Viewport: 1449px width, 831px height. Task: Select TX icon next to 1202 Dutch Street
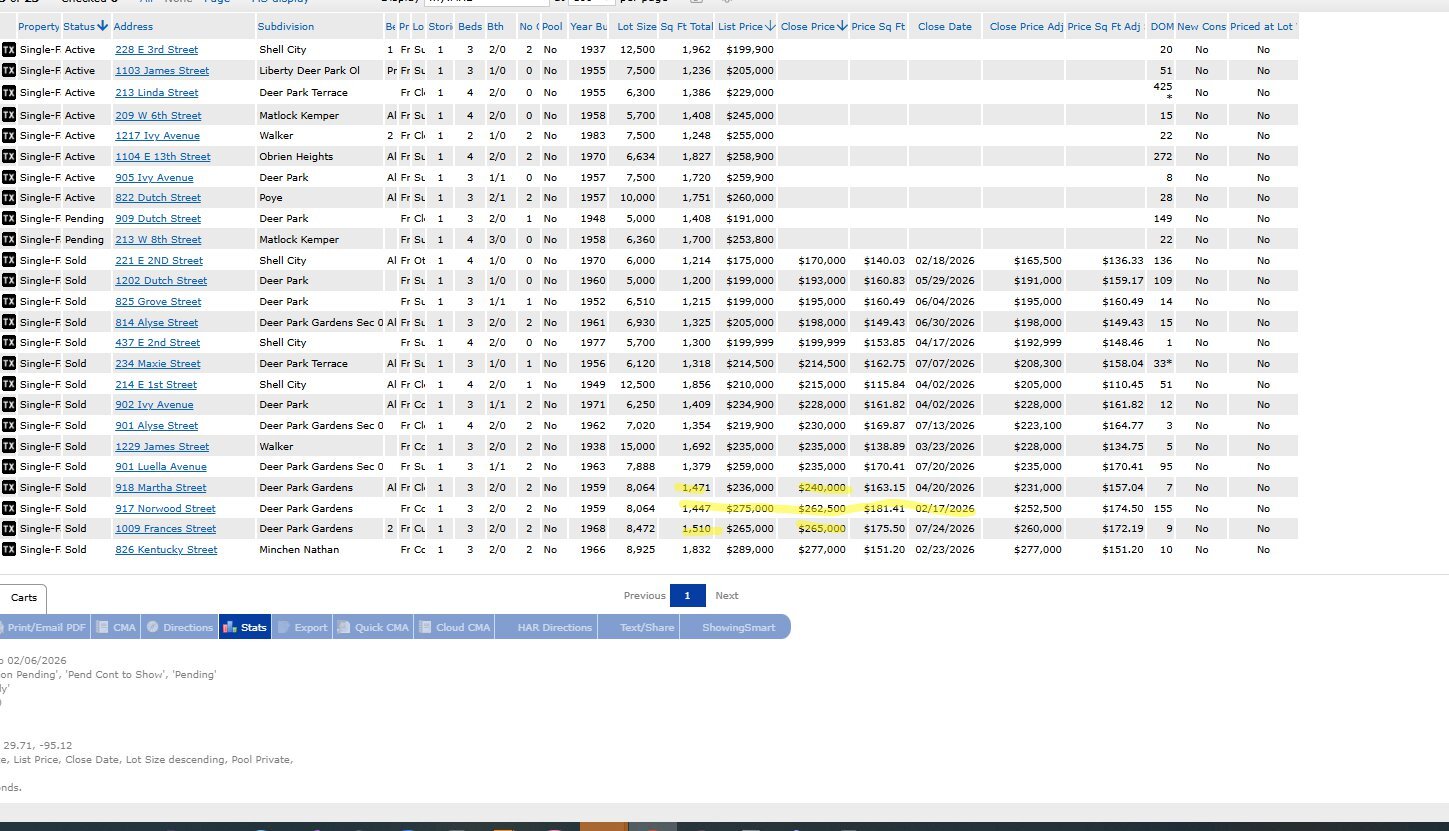pyautogui.click(x=9, y=280)
